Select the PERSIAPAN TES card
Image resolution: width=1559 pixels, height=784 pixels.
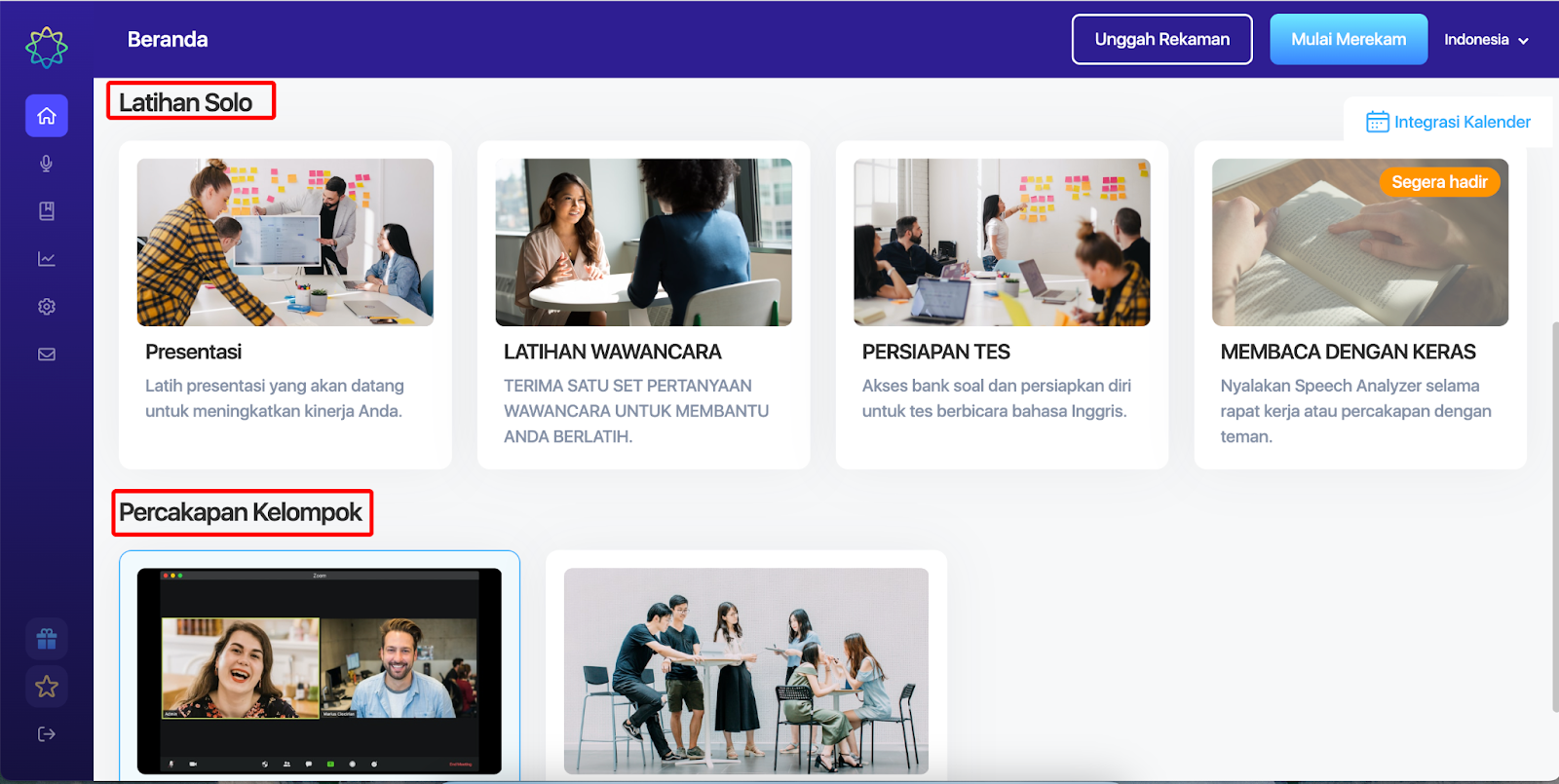point(1003,305)
